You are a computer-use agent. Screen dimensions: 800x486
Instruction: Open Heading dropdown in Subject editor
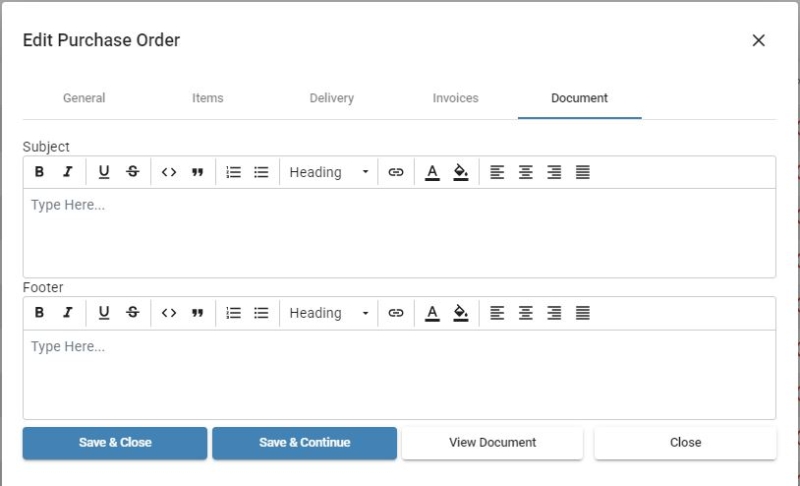tap(329, 172)
